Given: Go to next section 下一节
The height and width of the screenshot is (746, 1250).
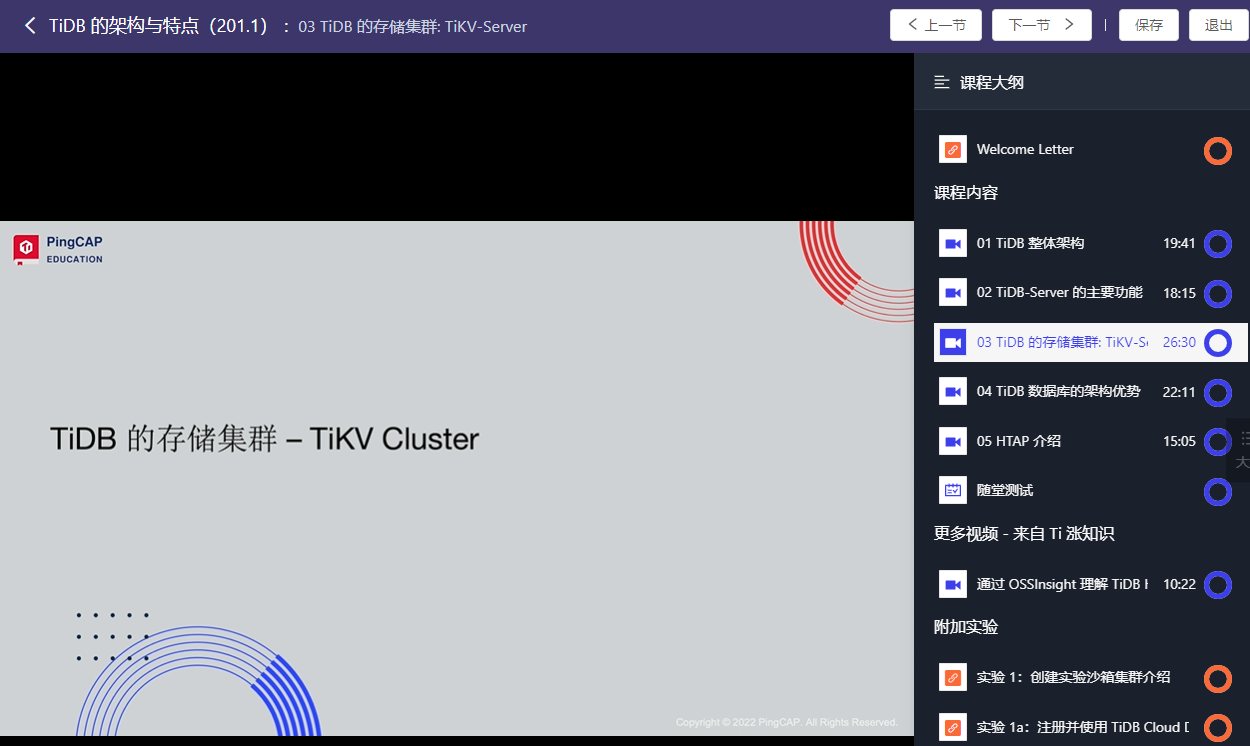Looking at the screenshot, I should pyautogui.click(x=1041, y=25).
